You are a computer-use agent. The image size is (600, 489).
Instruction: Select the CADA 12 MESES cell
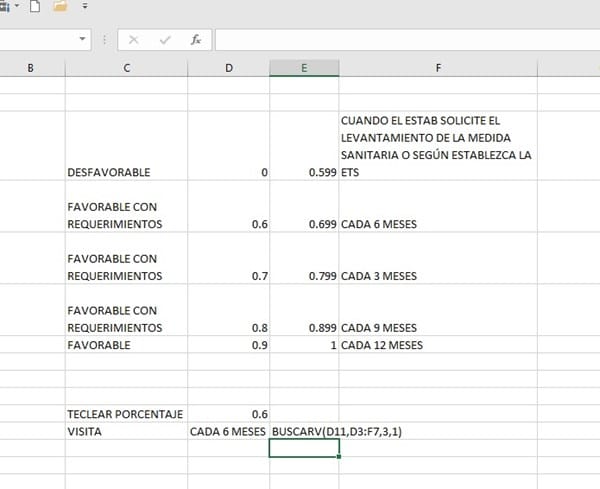[x=438, y=345]
